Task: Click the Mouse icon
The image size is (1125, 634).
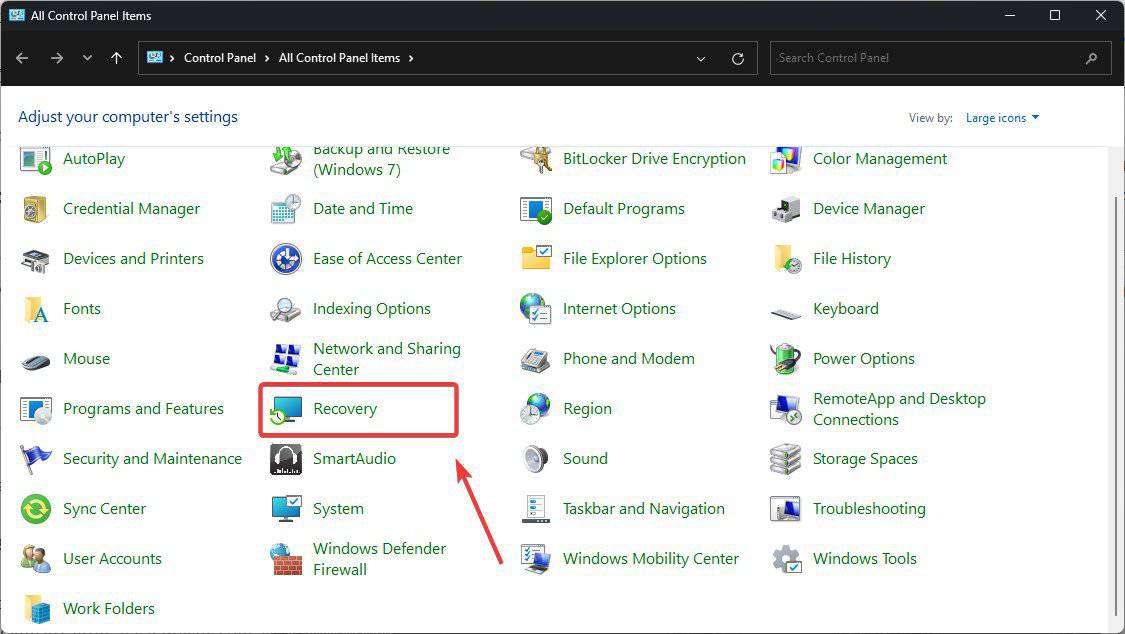Action: coord(35,361)
